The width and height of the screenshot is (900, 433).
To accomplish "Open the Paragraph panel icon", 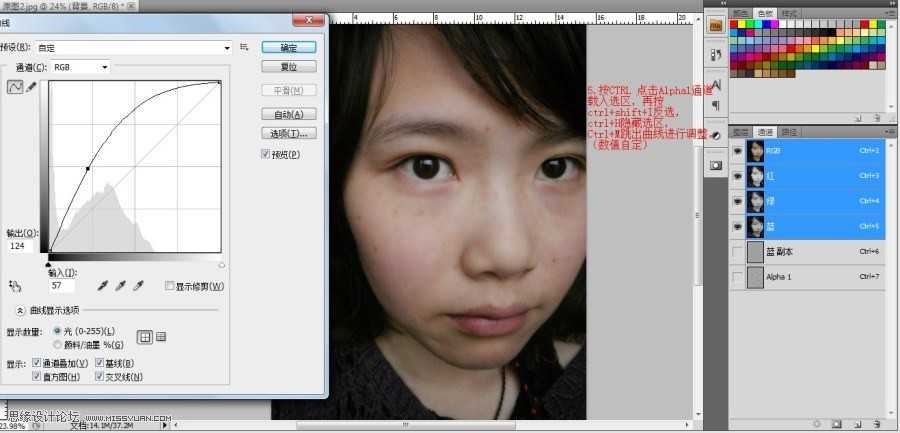I will (716, 105).
